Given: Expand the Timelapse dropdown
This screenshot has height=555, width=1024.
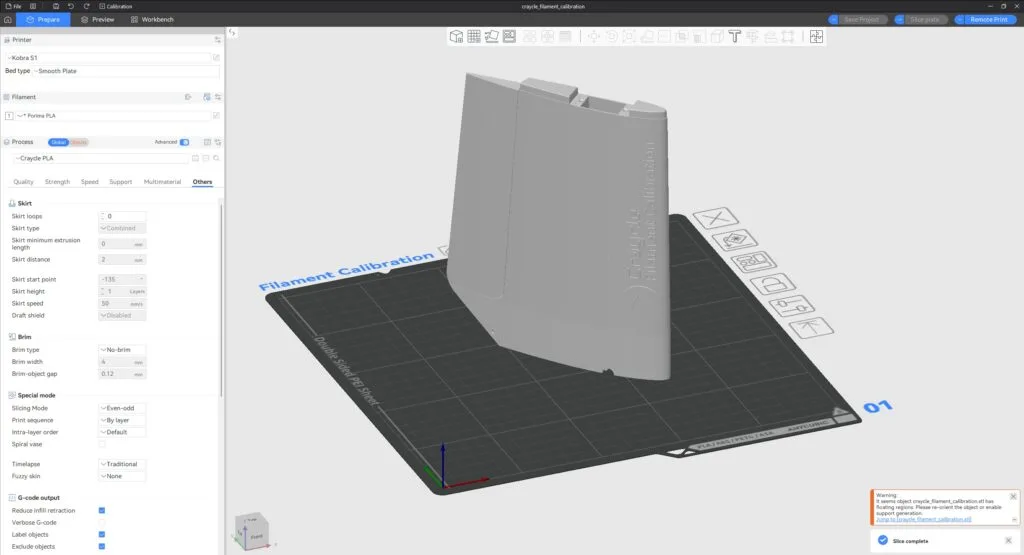Looking at the screenshot, I should click(x=122, y=464).
